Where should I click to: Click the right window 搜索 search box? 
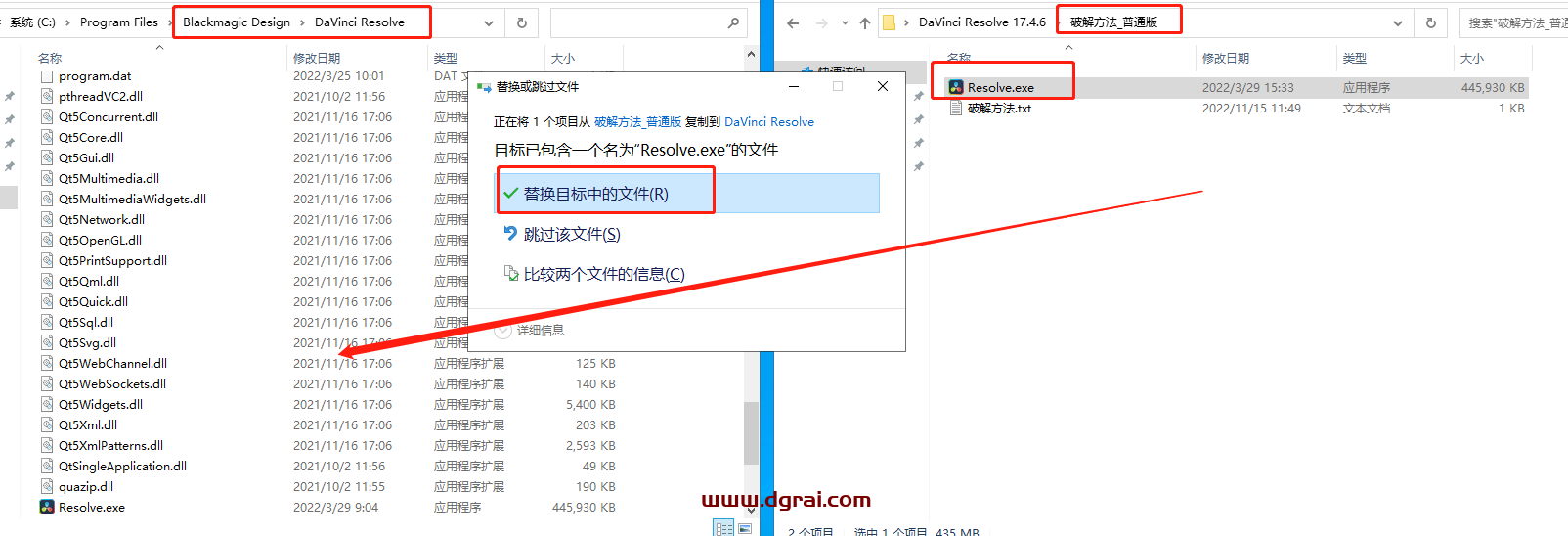click(x=1513, y=22)
